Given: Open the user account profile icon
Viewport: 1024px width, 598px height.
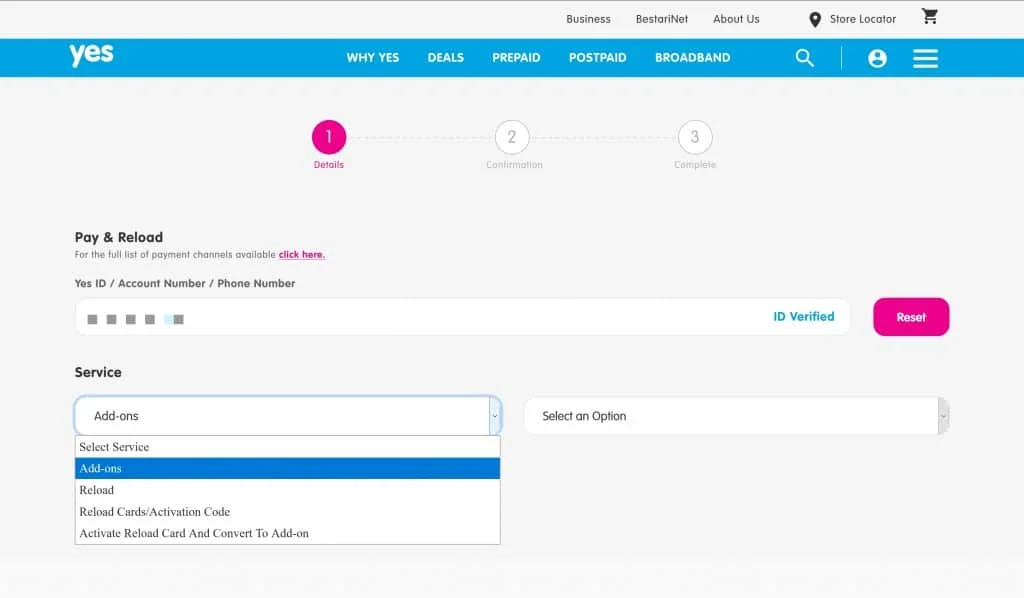Looking at the screenshot, I should (x=877, y=58).
